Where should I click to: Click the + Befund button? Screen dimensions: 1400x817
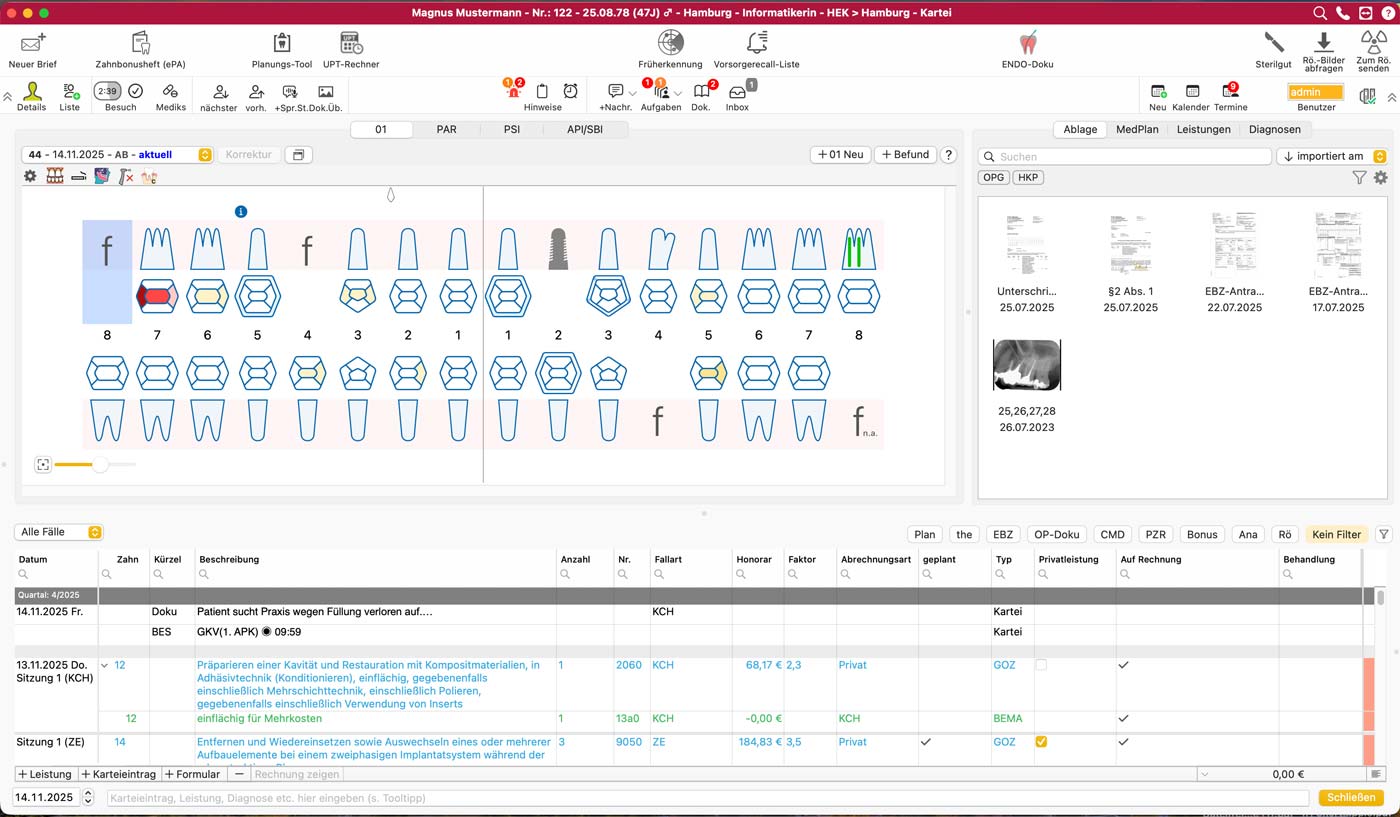(905, 155)
